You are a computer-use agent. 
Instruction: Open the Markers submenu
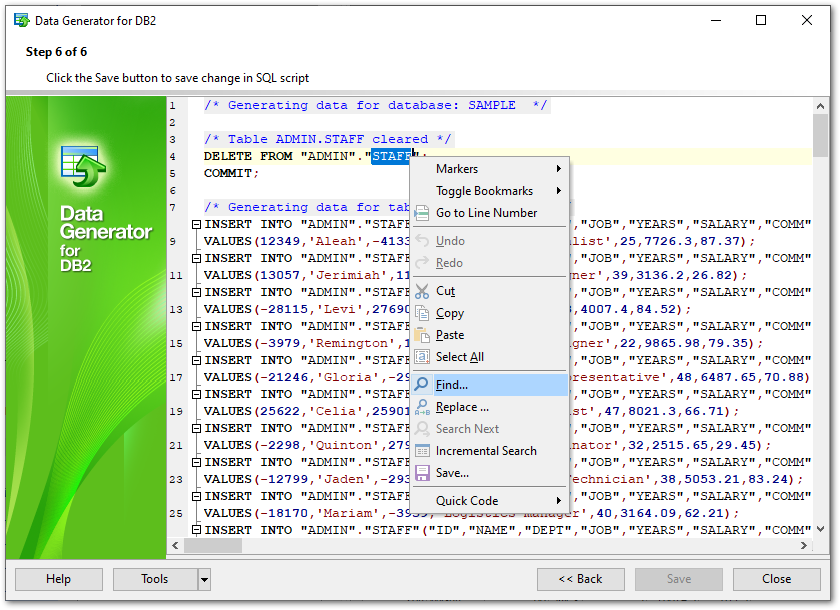tap(489, 169)
